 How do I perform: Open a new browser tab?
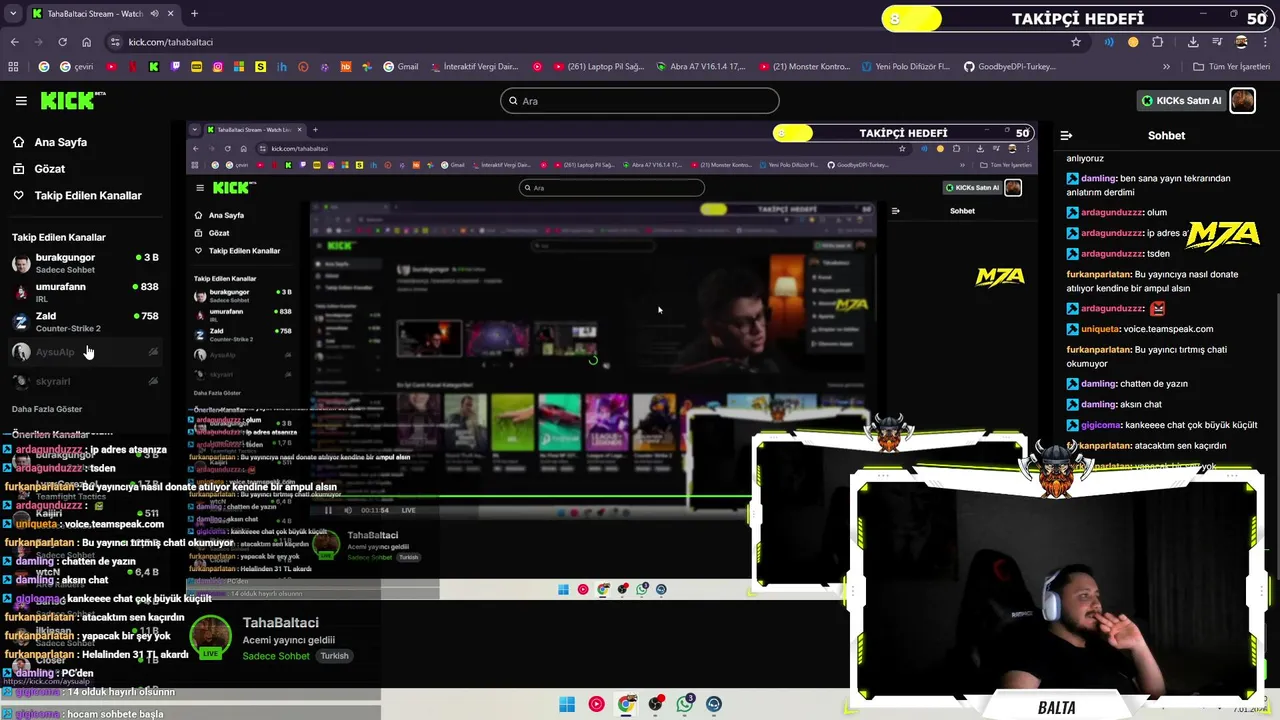click(x=194, y=14)
